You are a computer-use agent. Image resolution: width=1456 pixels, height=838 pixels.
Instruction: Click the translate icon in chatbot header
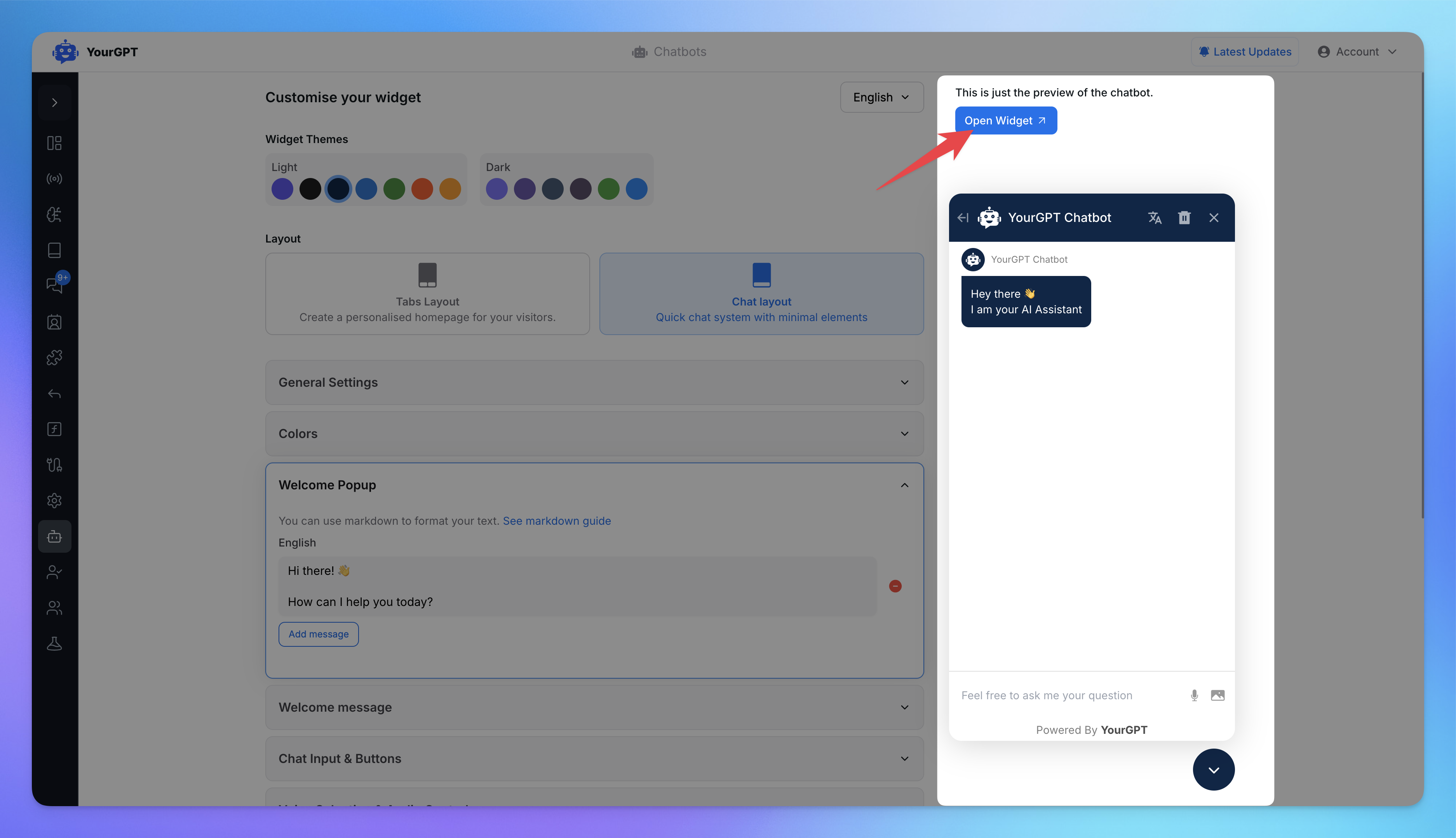[1154, 217]
